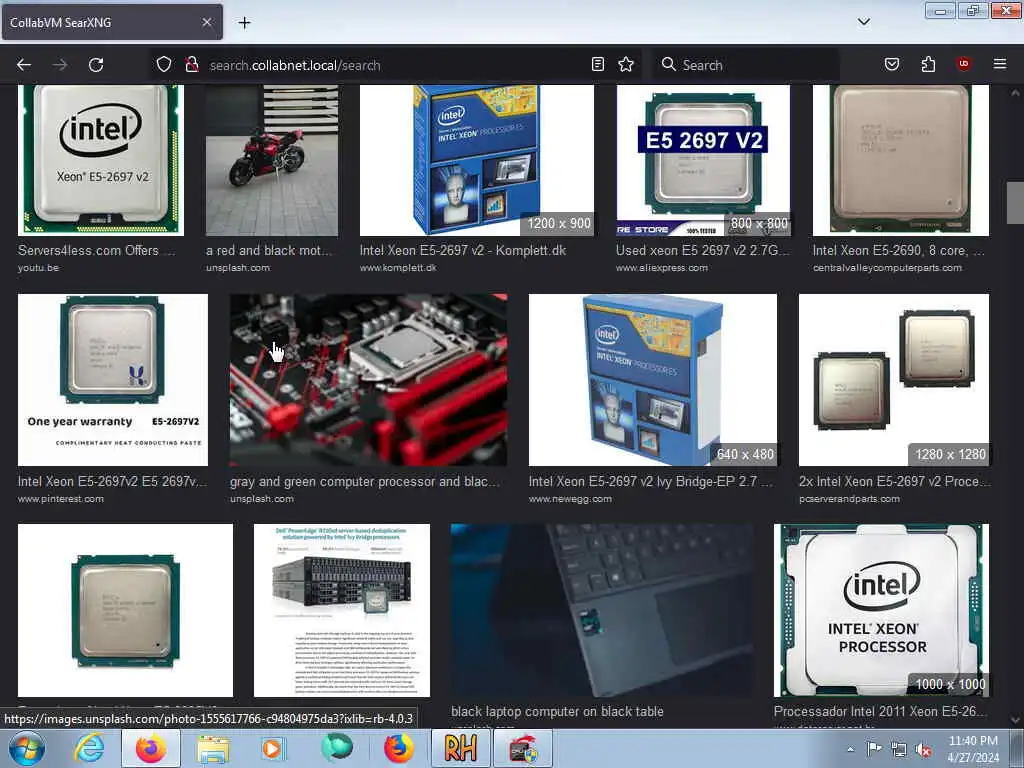Screen dimensions: 1024x768
Task: Click the Firefox Search box
Action: [x=744, y=65]
